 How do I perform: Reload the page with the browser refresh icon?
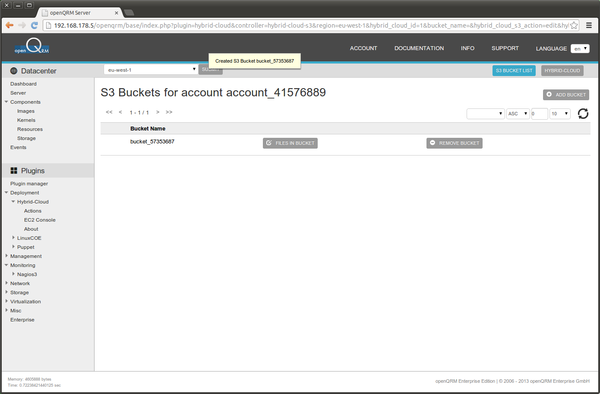[34, 25]
